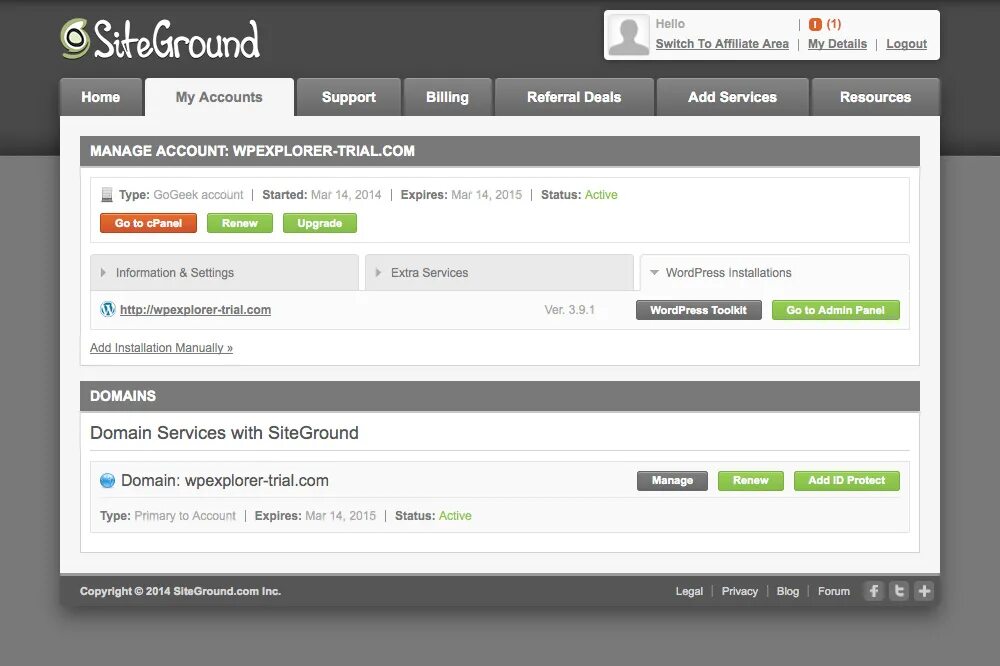Click Switch To Affiliate Area
This screenshot has height=666, width=1000.
click(x=722, y=43)
